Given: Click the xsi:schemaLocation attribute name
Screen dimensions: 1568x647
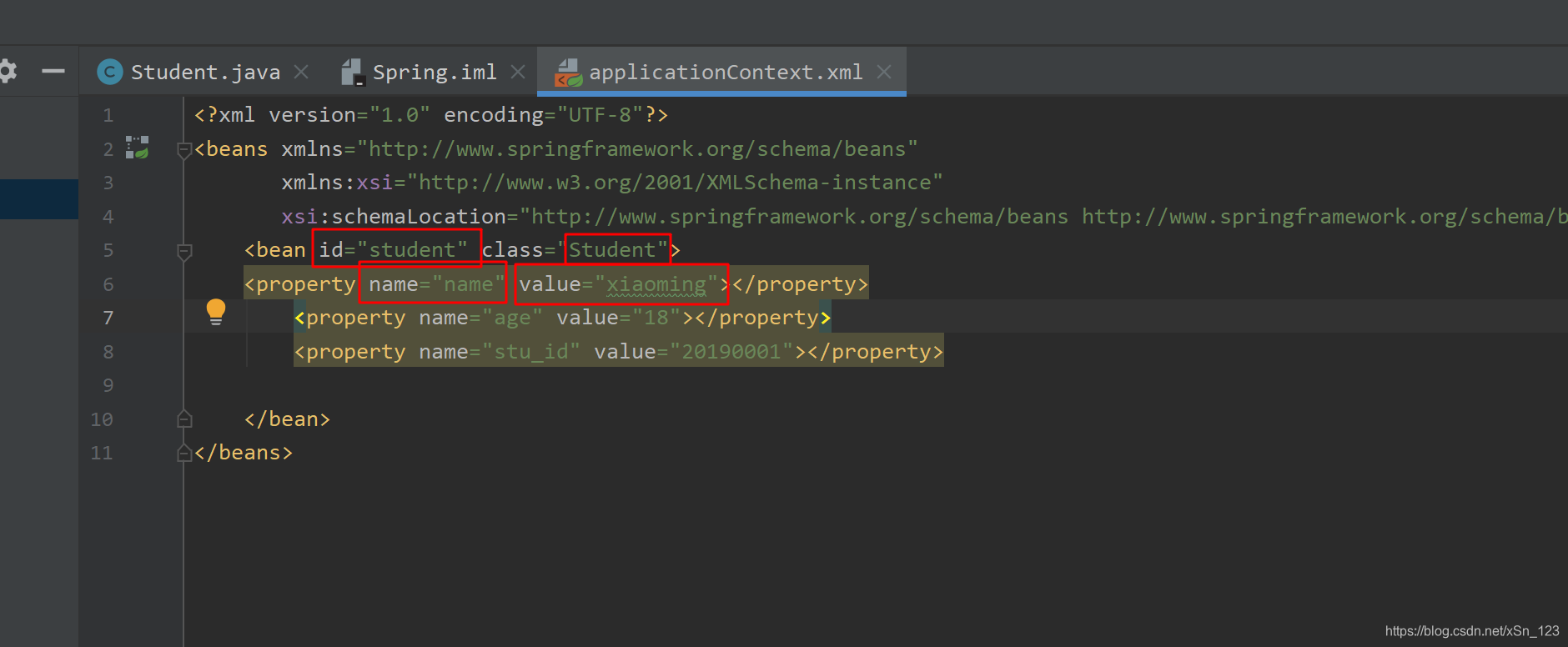Looking at the screenshot, I should pos(394,217).
